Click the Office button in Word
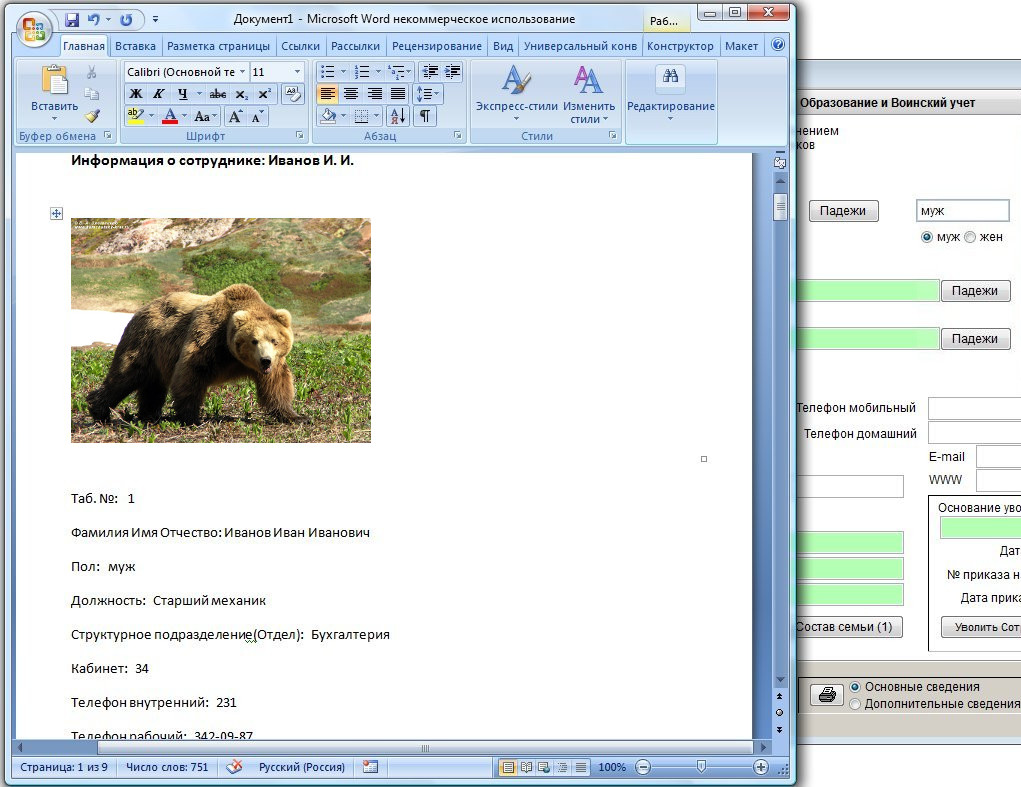 [33, 30]
